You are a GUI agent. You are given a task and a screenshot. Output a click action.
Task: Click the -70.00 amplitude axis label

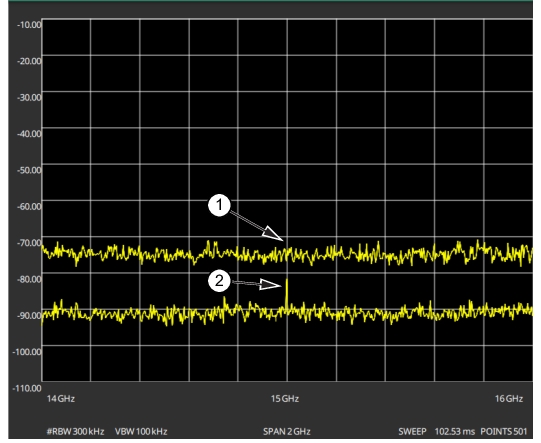point(29,243)
